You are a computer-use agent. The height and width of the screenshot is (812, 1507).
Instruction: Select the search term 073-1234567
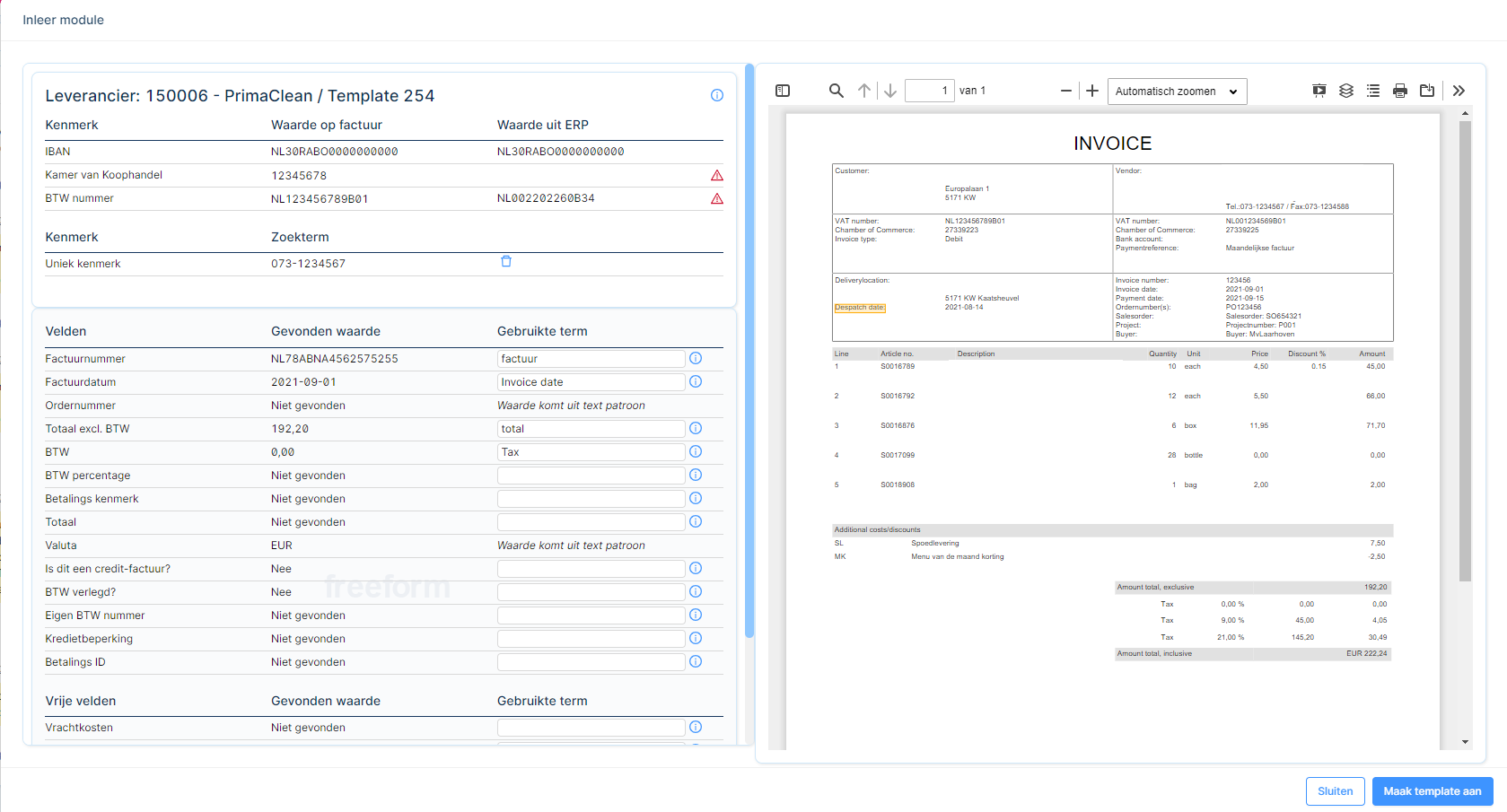point(308,264)
